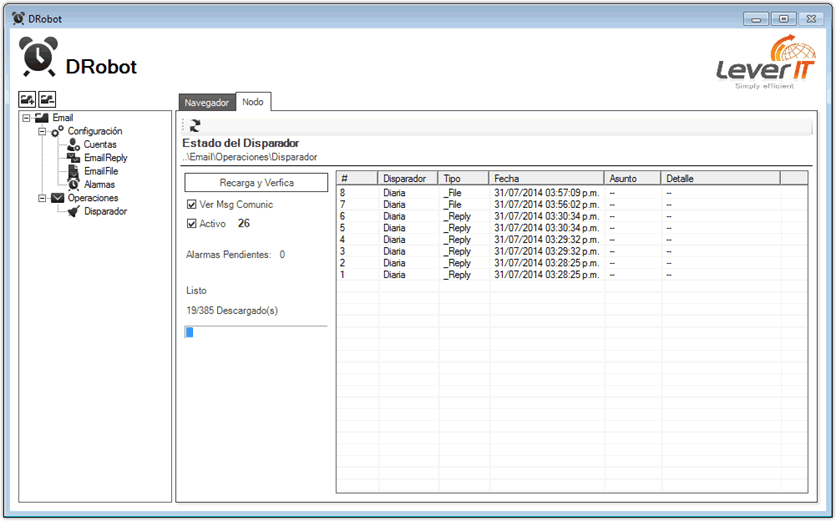Click row number 4 in the table

(342, 240)
